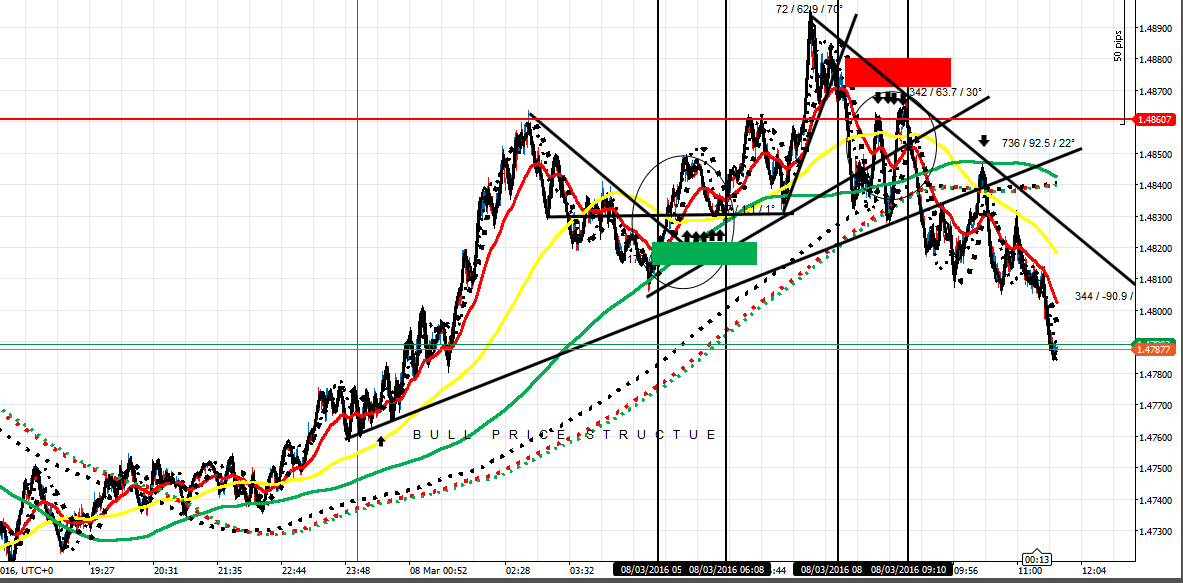Select the '736 / 92.5 / 22°' annotation
The height and width of the screenshot is (583, 1183).
tap(1037, 143)
